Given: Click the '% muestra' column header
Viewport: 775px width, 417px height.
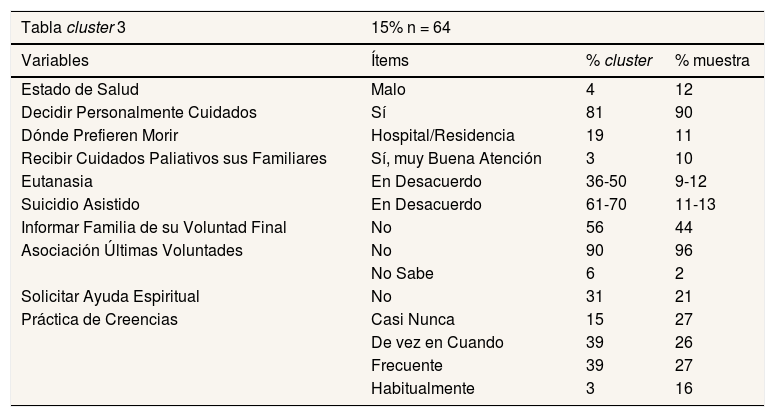Looking at the screenshot, I should (712, 61).
